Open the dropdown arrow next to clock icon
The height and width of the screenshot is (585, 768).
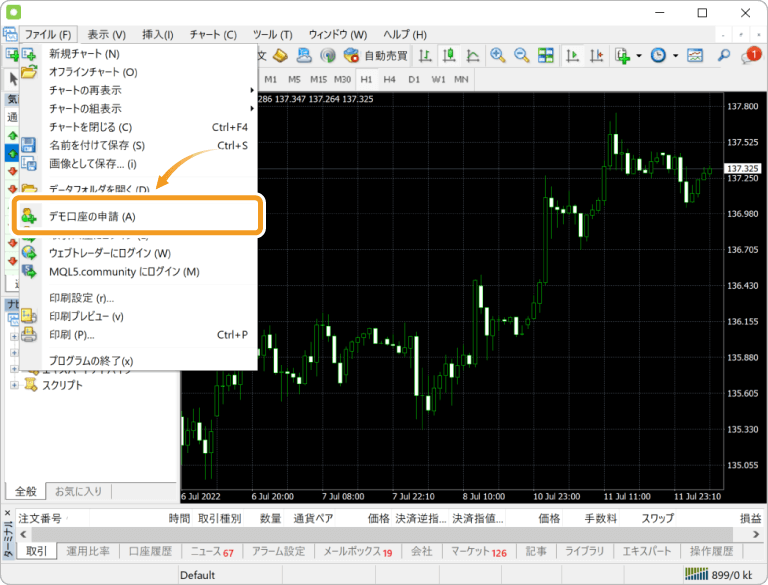coord(675,56)
